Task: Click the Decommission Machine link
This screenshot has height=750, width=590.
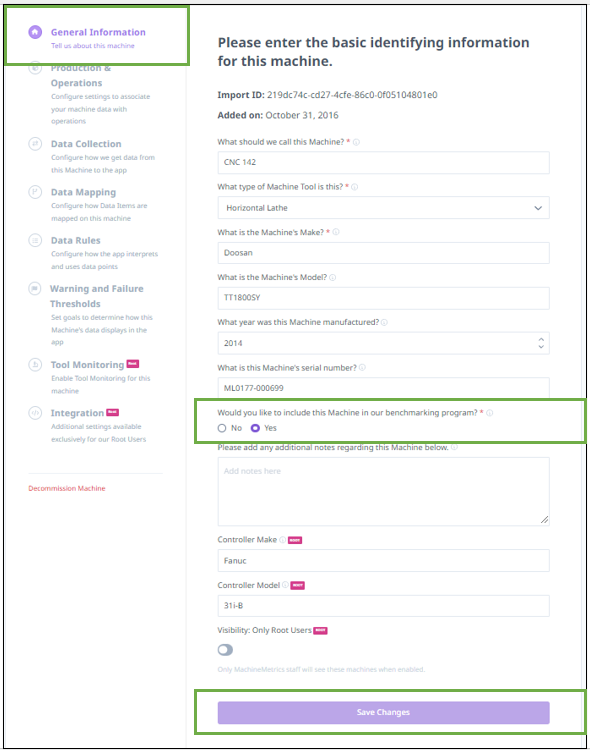Action: click(67, 488)
